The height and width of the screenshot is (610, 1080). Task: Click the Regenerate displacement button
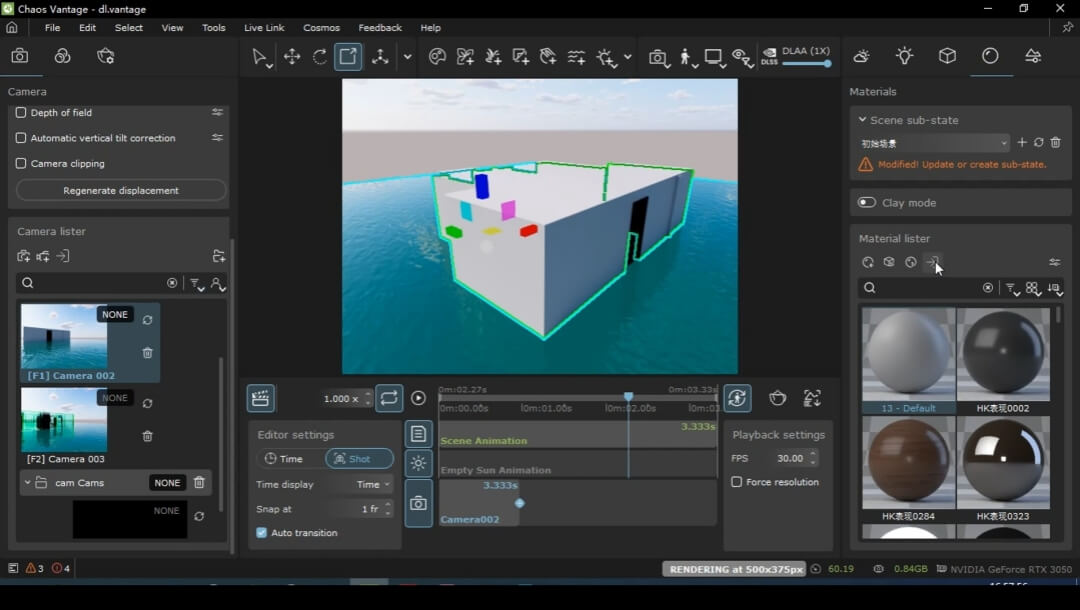click(121, 190)
